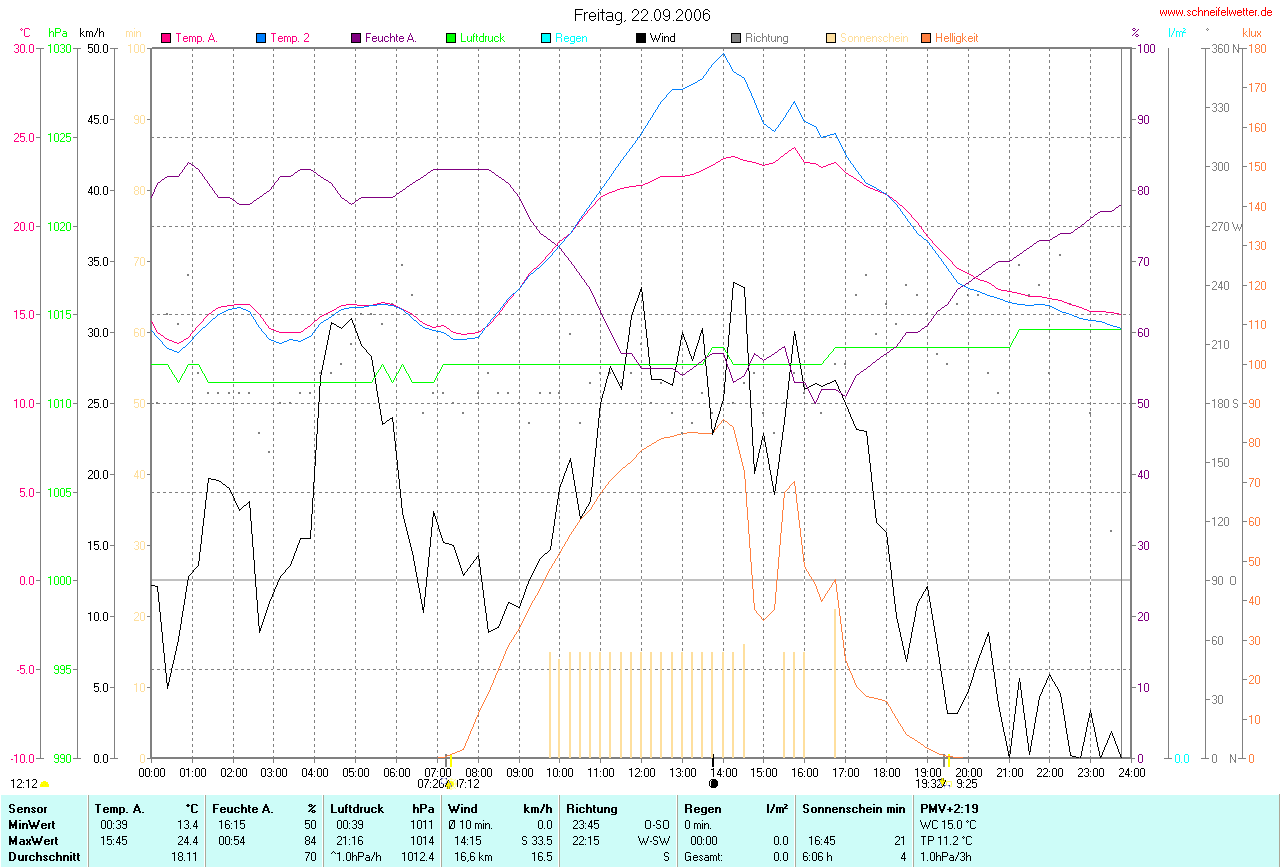Click the 'km/h' axis unit label at the top
This screenshot has height=867, width=1280.
[x=93, y=33]
